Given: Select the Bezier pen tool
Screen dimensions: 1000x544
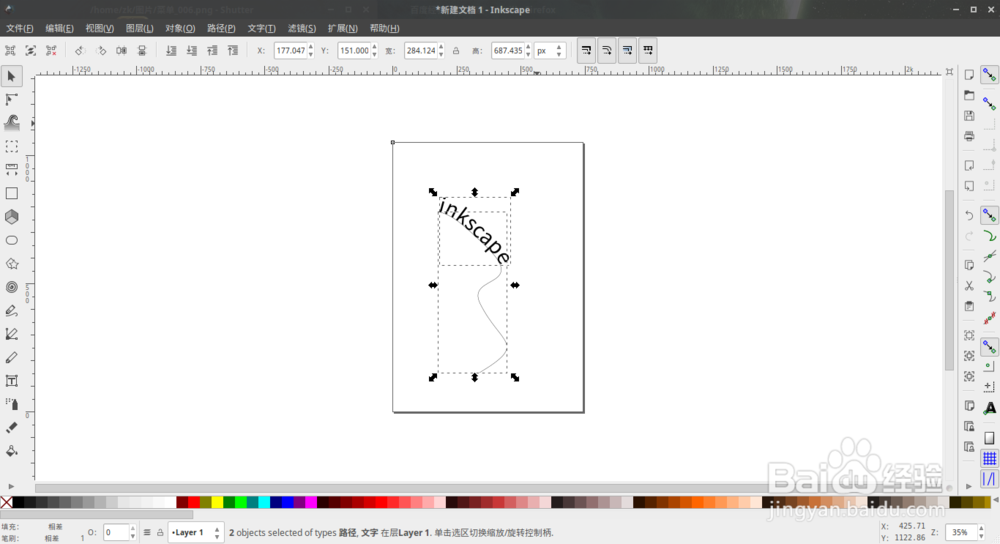Looking at the screenshot, I should pos(11,334).
